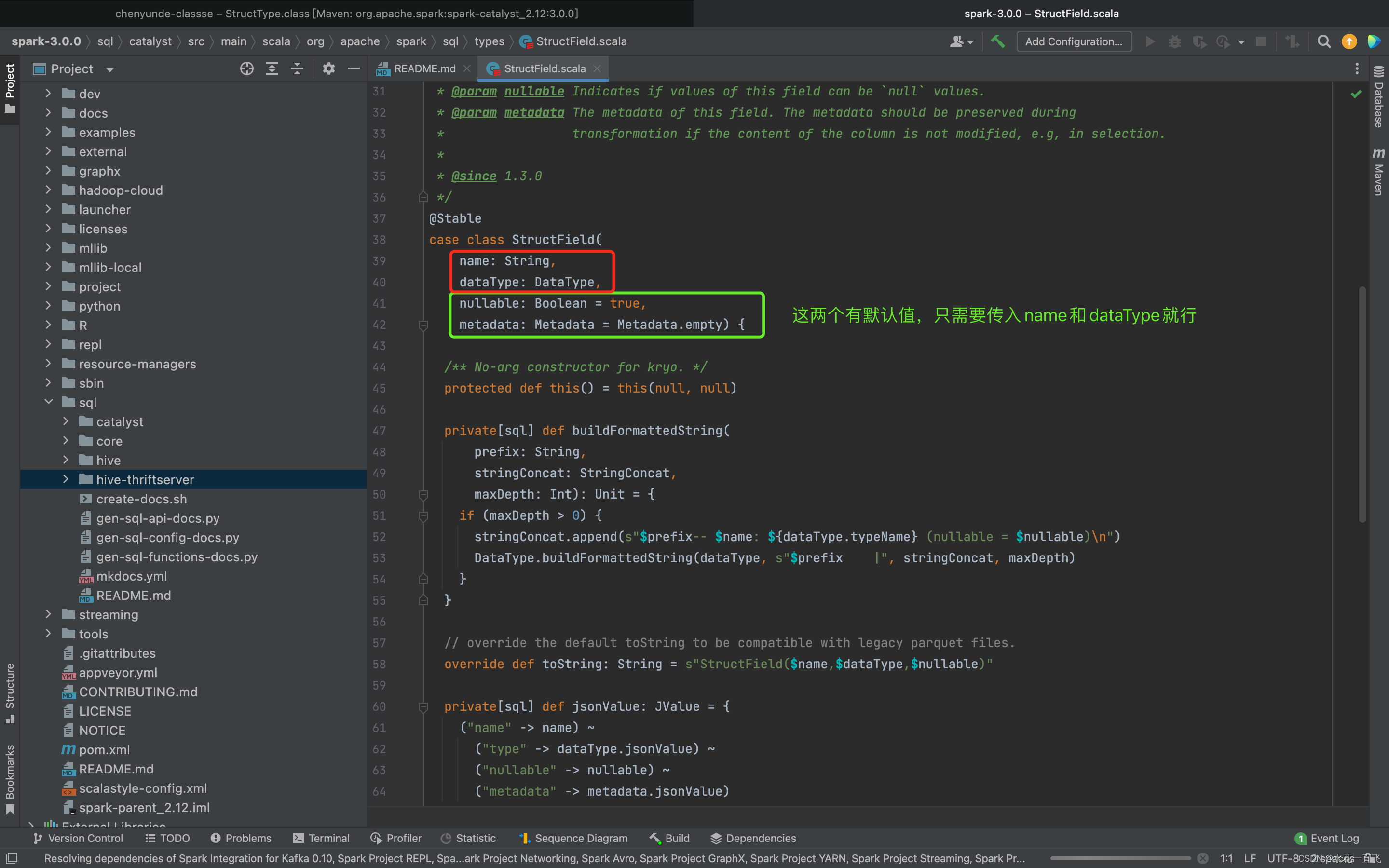Open the Problems tool window
1389x868 pixels.
click(x=241, y=838)
